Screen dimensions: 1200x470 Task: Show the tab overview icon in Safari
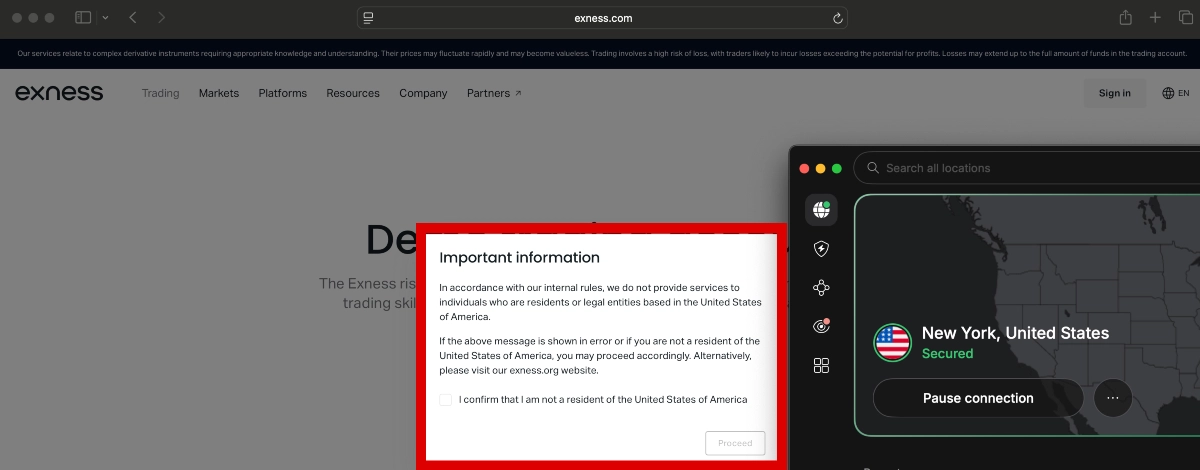1185,18
